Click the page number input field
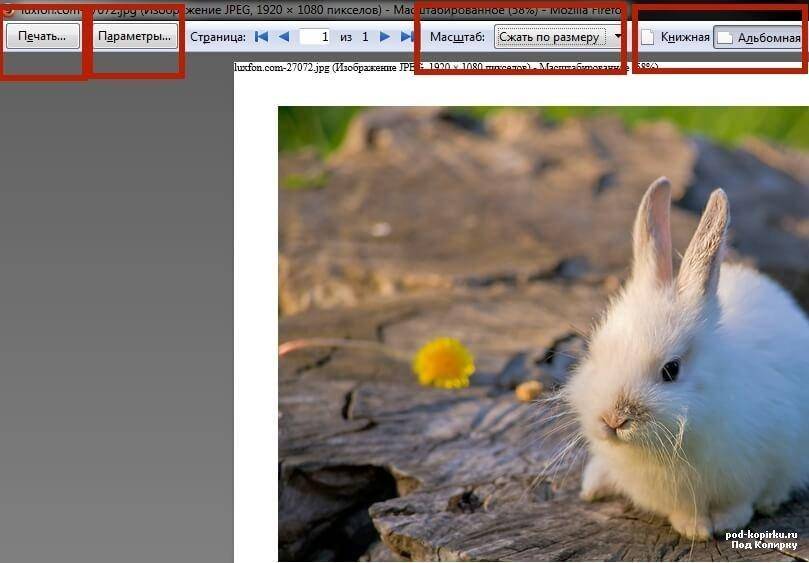The width and height of the screenshot is (809, 563). click(x=314, y=37)
